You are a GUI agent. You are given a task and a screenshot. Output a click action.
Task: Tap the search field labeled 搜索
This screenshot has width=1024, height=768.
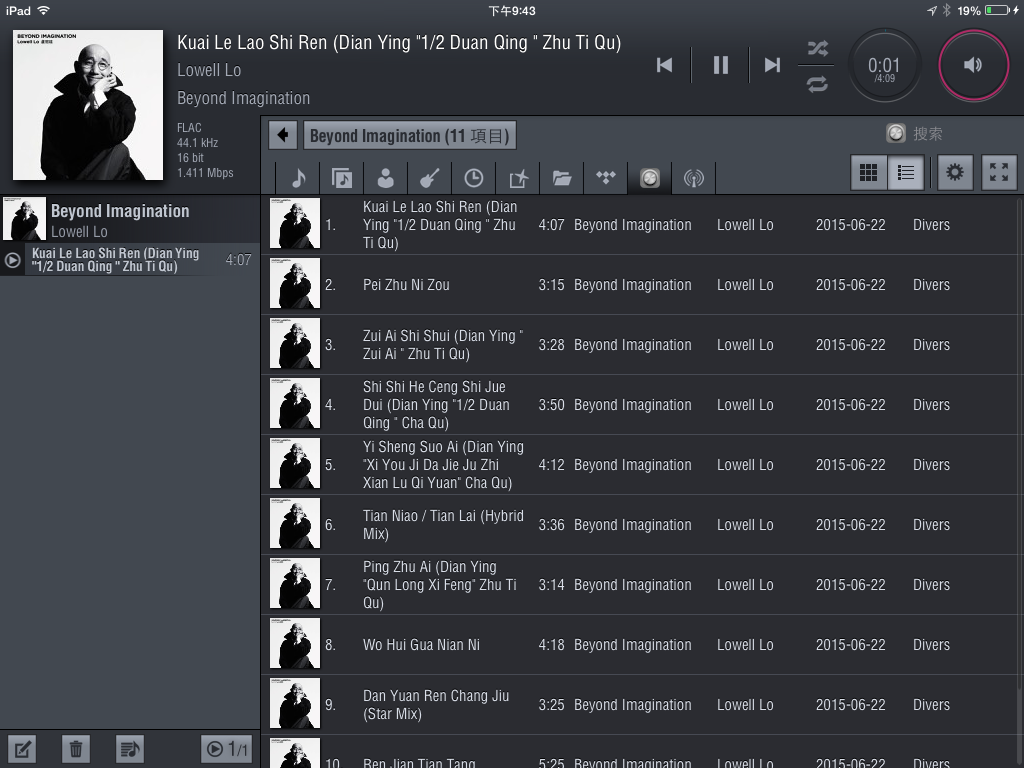926,134
